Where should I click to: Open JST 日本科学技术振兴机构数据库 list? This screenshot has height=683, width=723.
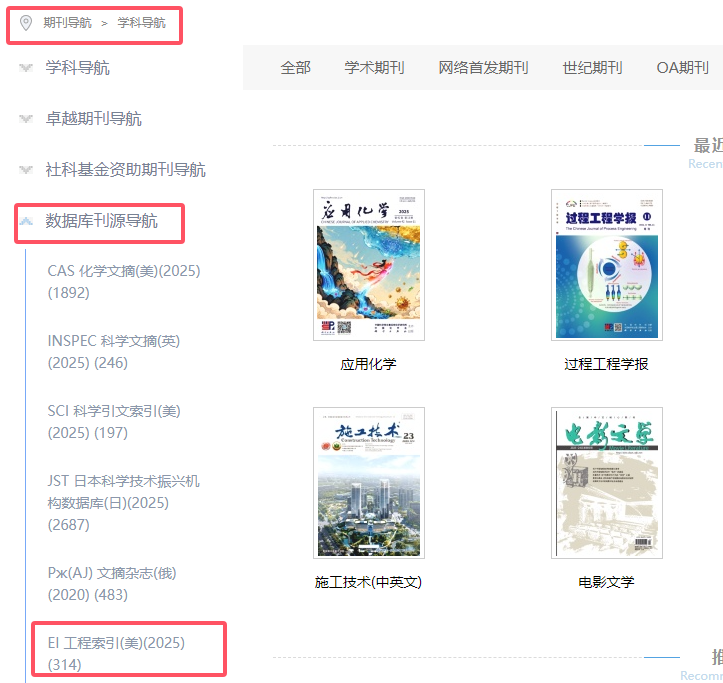point(124,503)
